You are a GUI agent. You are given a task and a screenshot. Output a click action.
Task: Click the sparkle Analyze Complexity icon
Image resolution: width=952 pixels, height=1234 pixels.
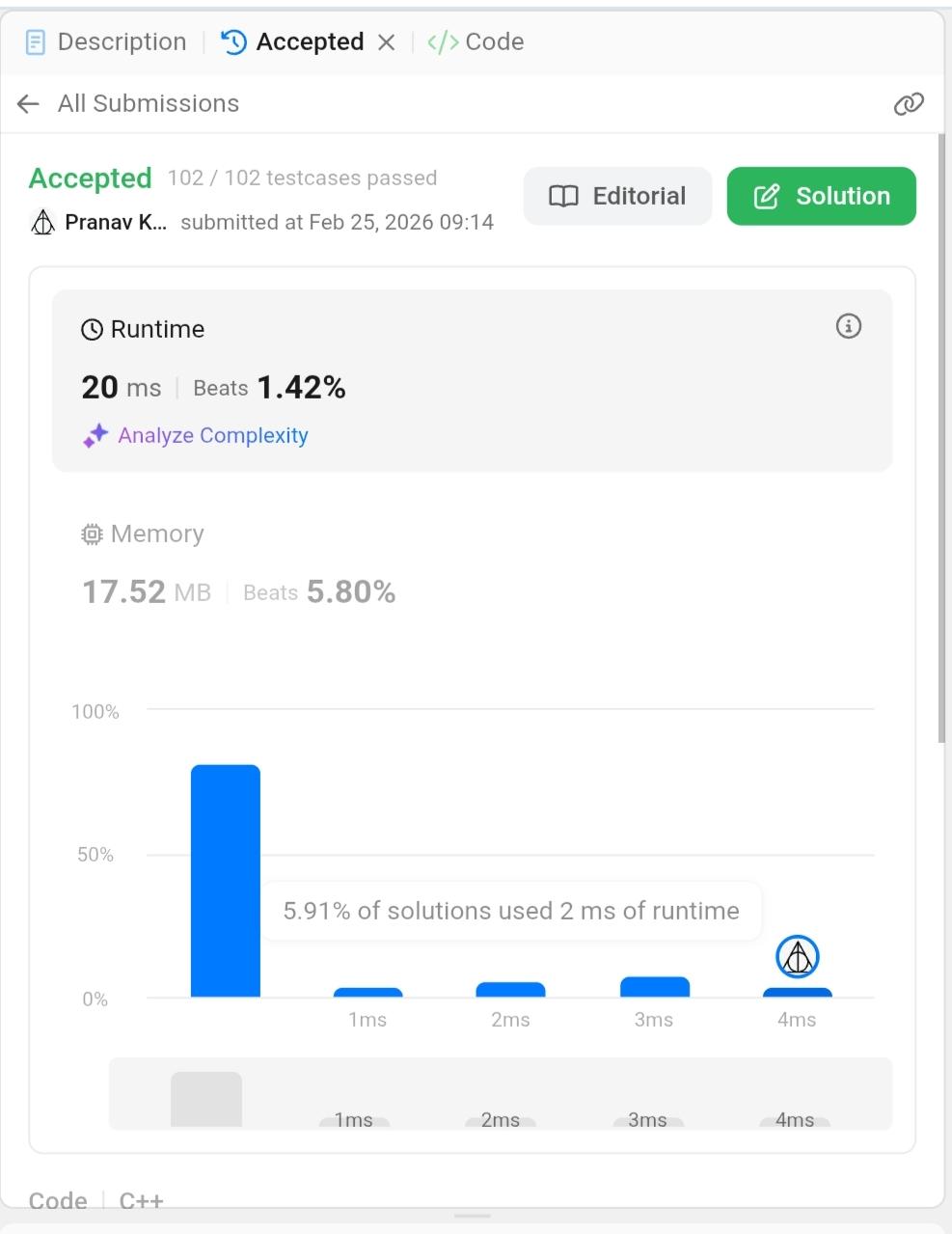[95, 436]
